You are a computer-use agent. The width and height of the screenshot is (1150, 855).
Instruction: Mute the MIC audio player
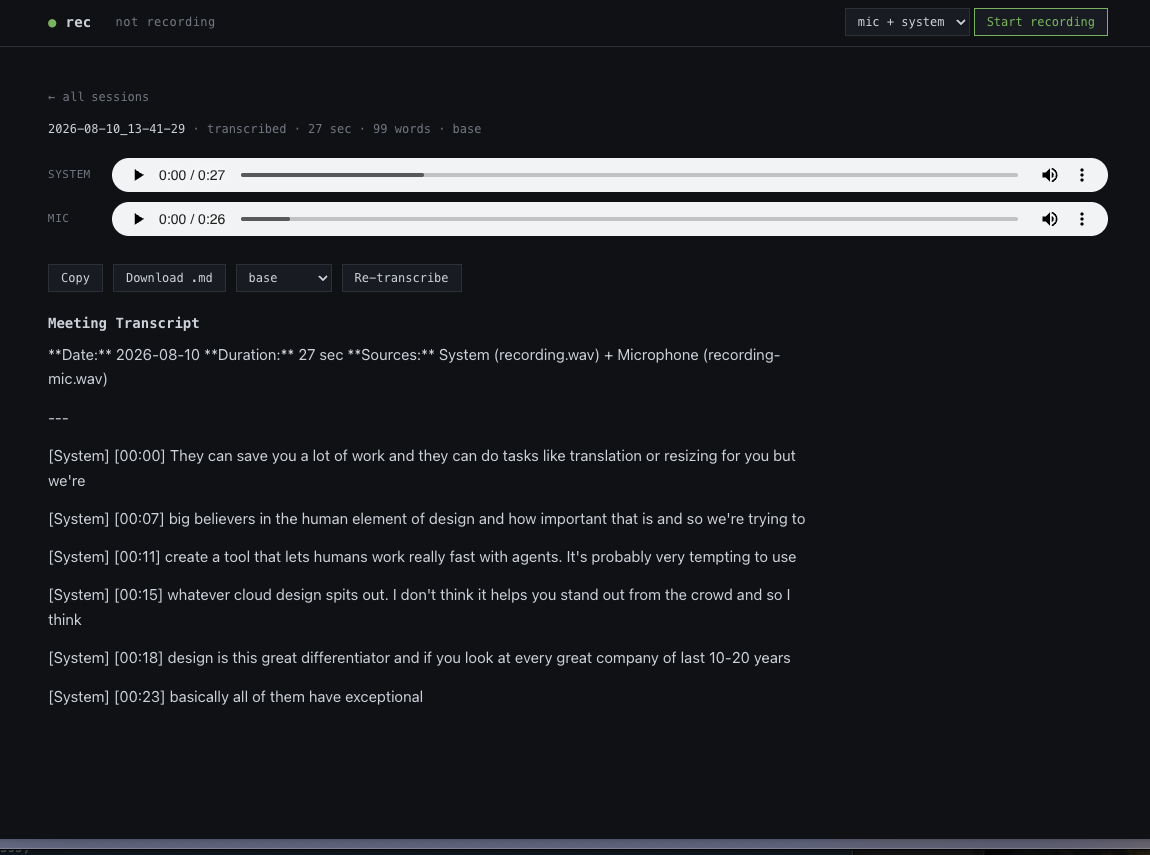click(1050, 219)
